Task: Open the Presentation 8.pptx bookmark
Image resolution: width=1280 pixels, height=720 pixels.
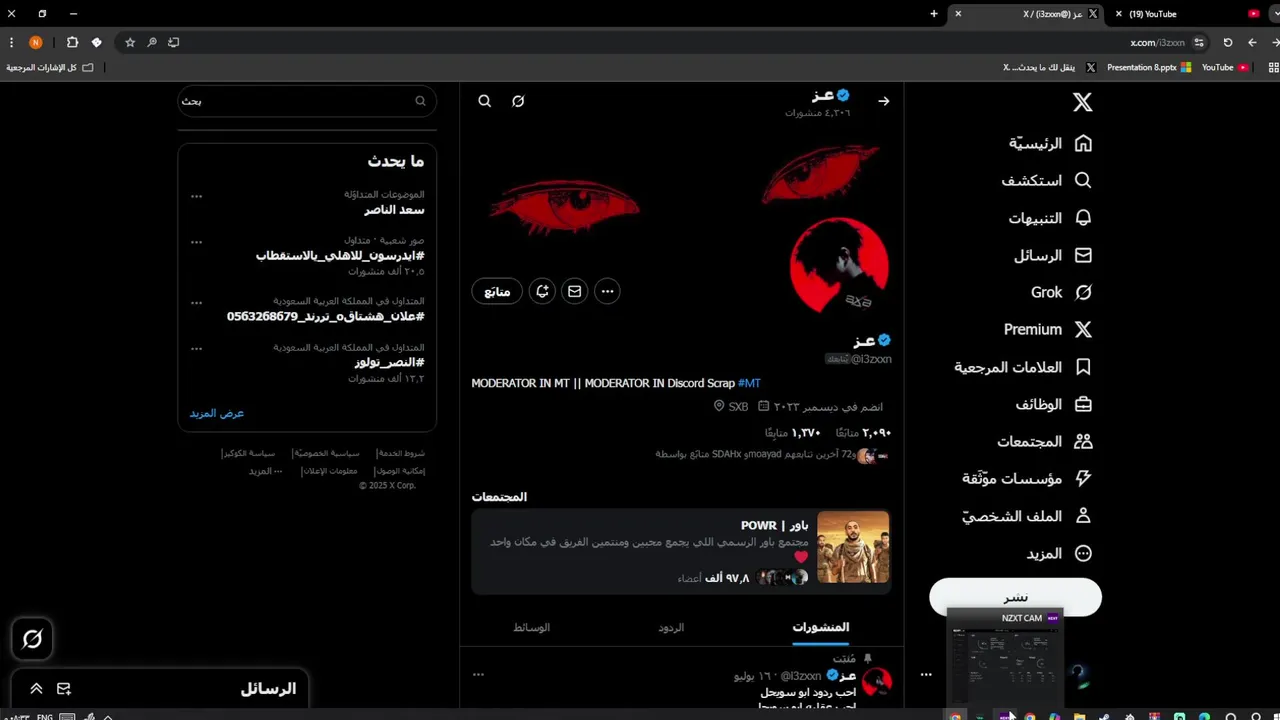Action: [1148, 67]
